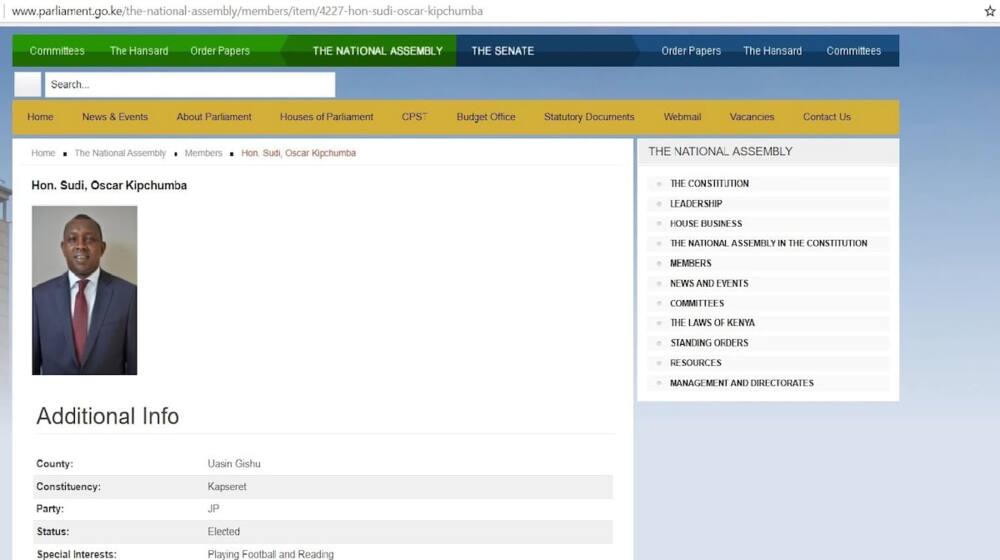Go to Budget Office page
The width and height of the screenshot is (1000, 560).
486,117
